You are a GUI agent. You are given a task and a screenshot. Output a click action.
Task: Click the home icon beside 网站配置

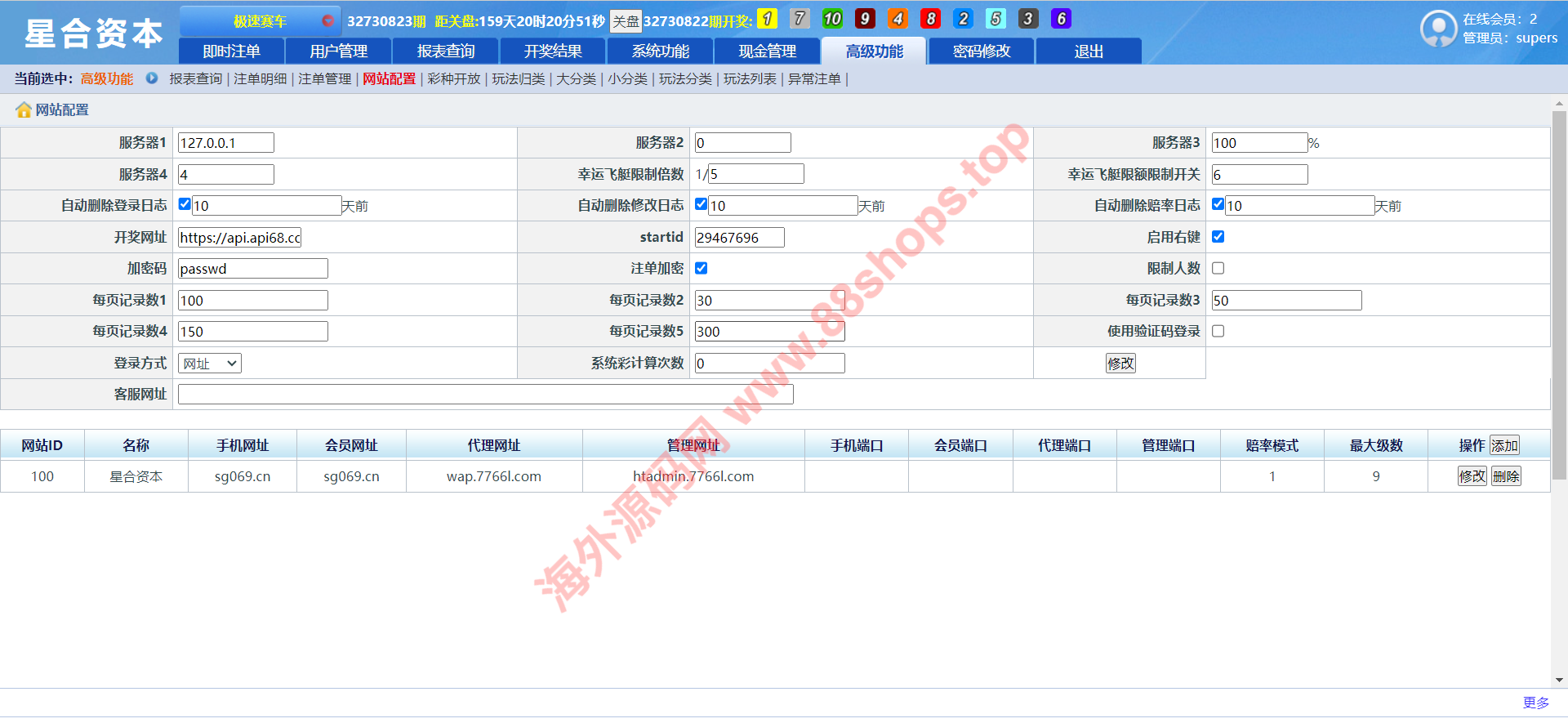point(24,110)
